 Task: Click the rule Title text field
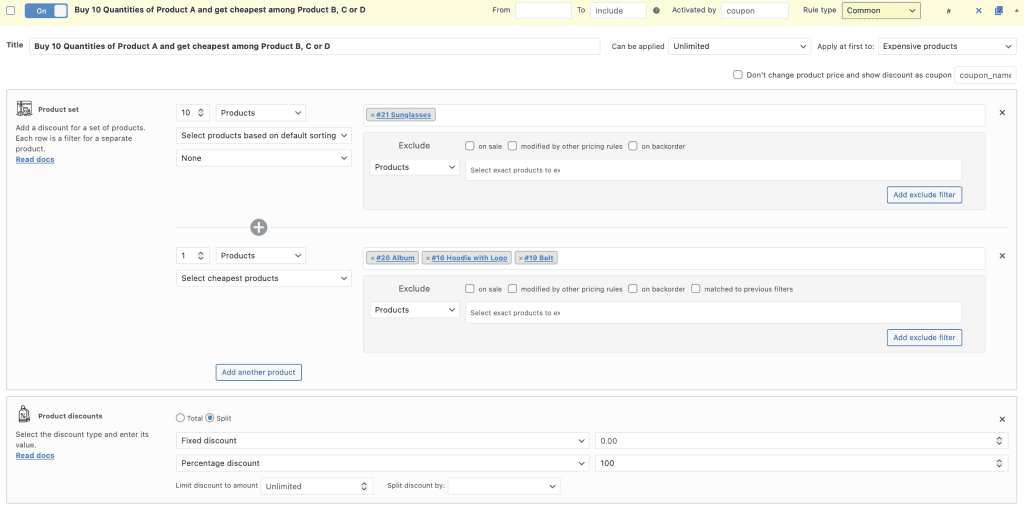315,46
